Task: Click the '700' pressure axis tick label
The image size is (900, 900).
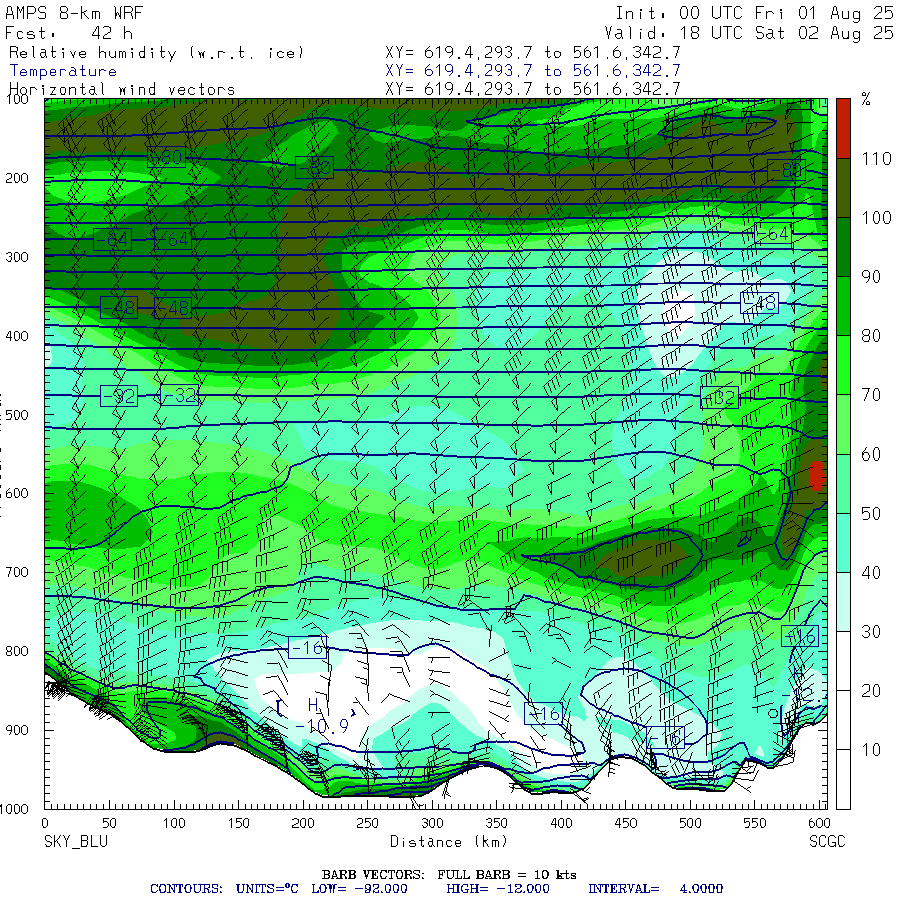Action: 17,572
